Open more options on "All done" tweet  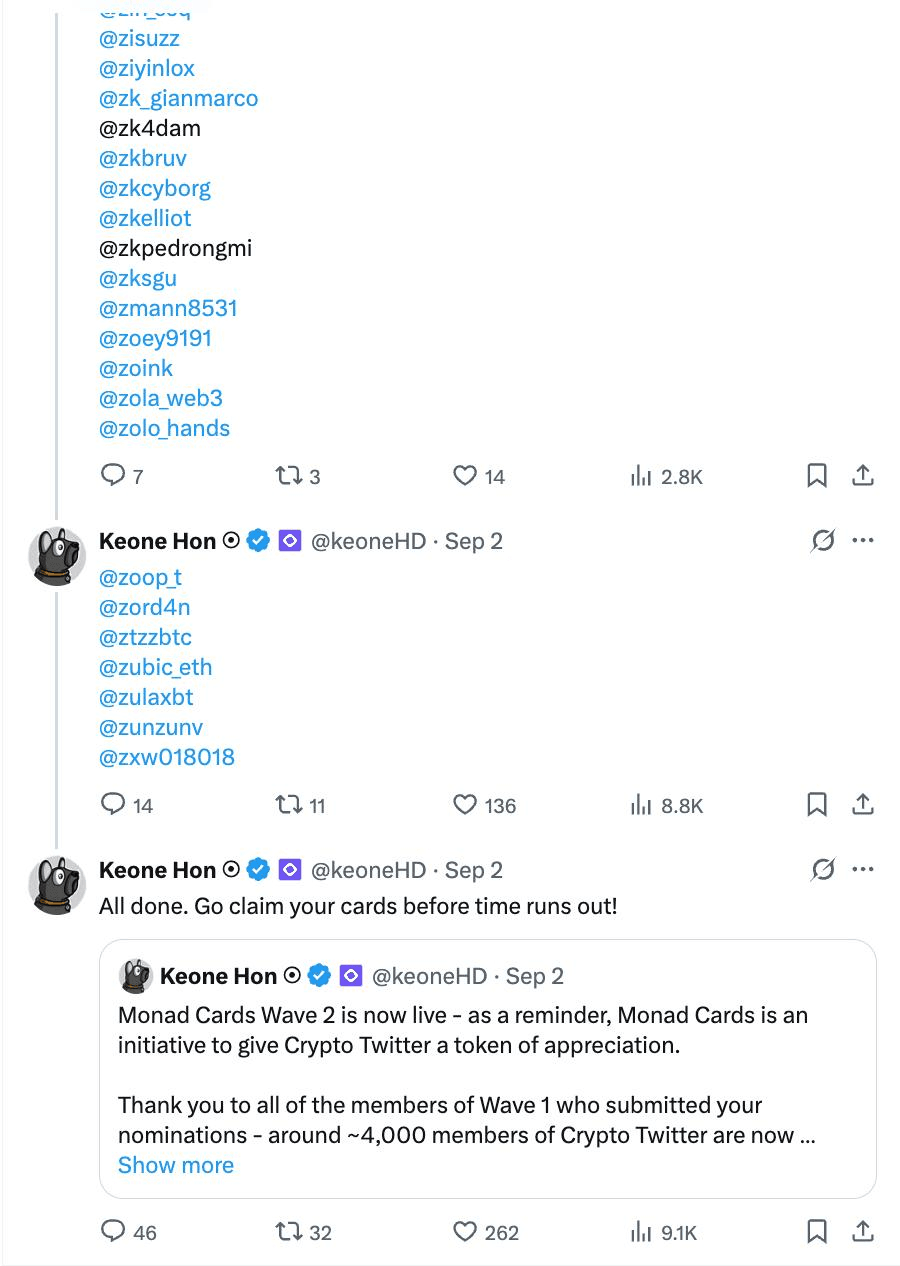863,870
